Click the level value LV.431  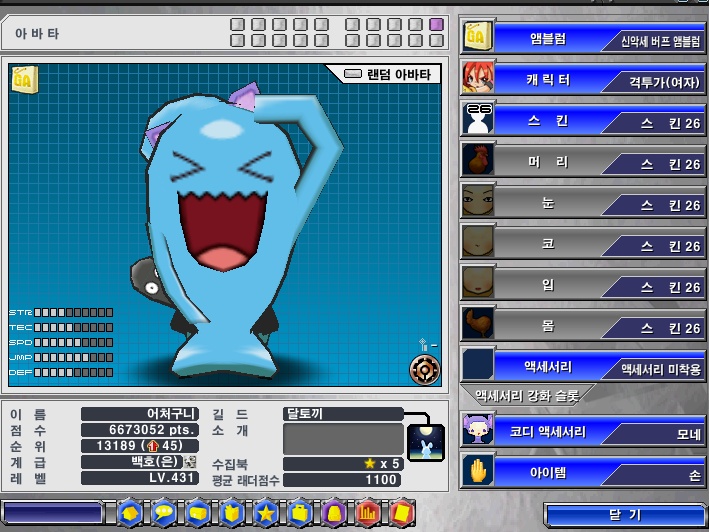coord(140,478)
